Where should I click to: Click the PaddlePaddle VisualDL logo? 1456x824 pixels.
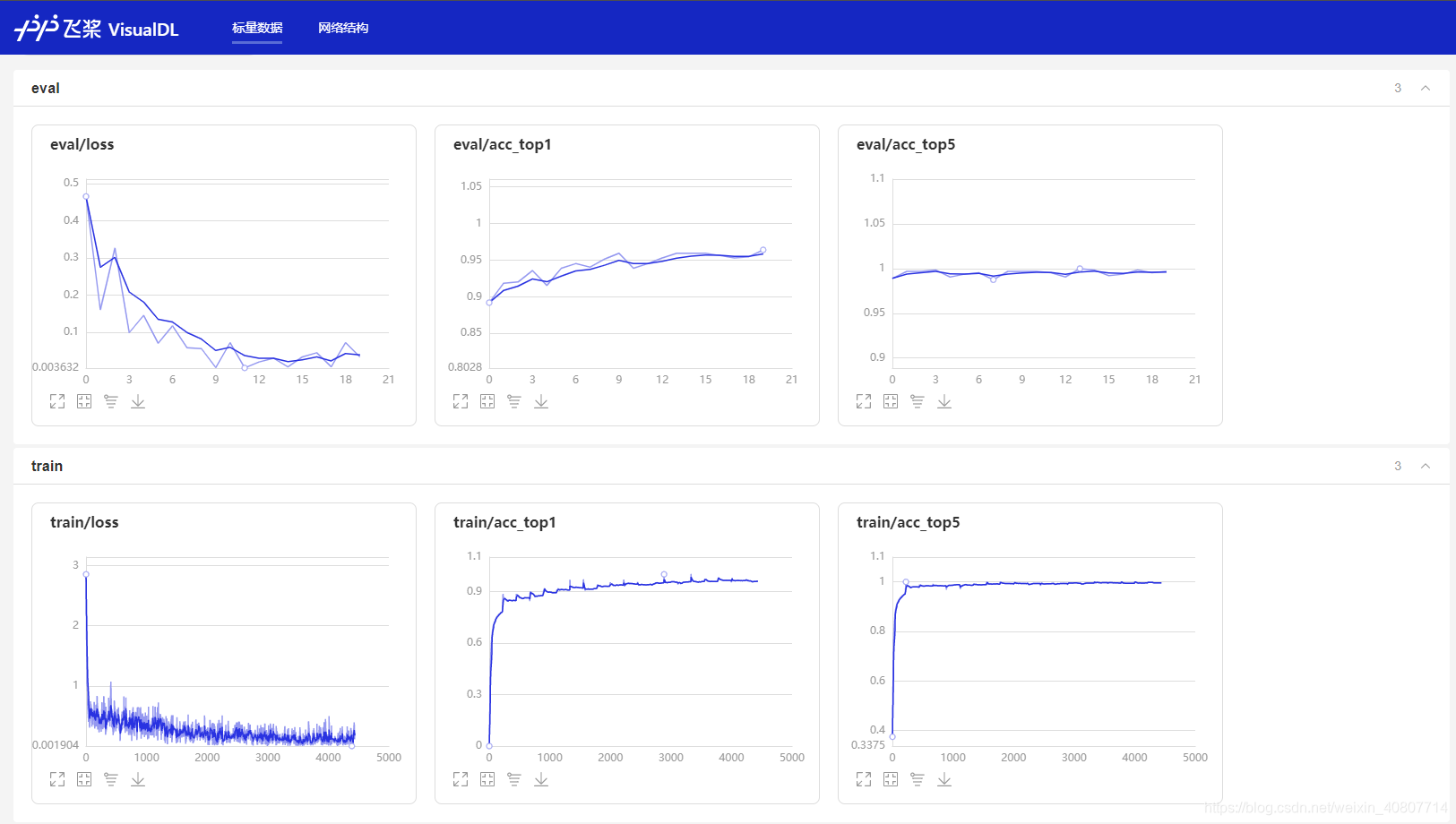[x=97, y=29]
